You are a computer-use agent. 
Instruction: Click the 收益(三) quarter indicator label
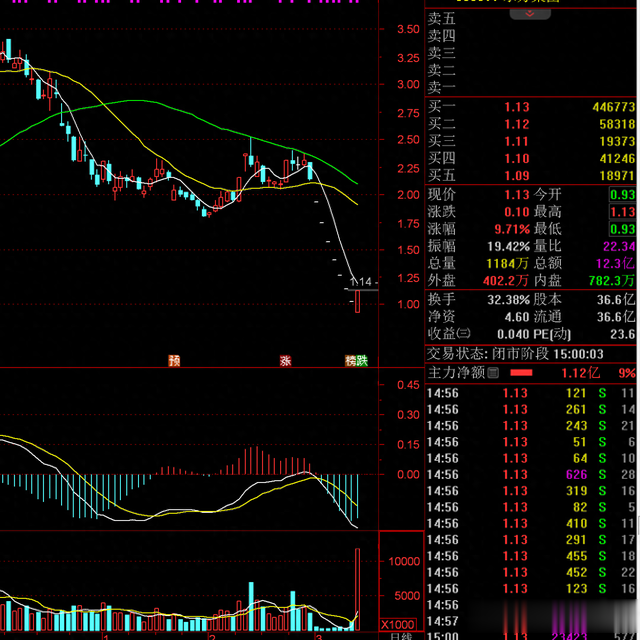[x=449, y=334]
